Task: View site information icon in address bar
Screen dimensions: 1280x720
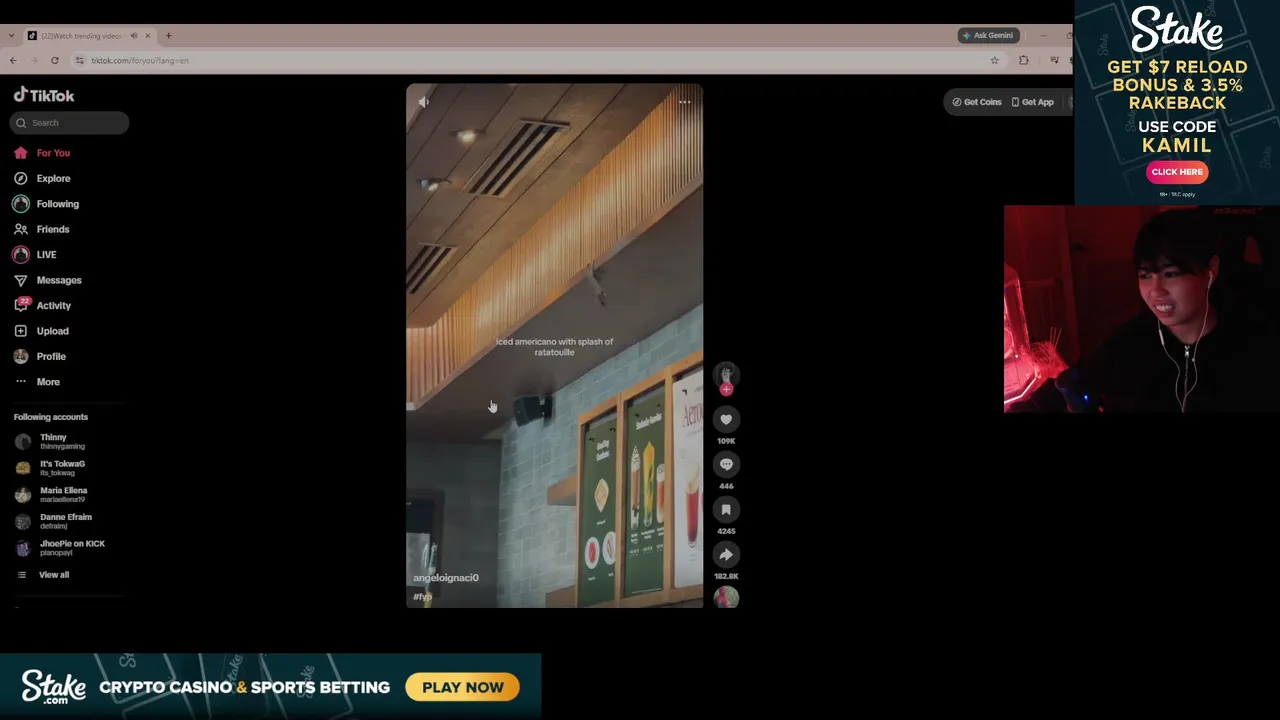Action: [x=79, y=60]
